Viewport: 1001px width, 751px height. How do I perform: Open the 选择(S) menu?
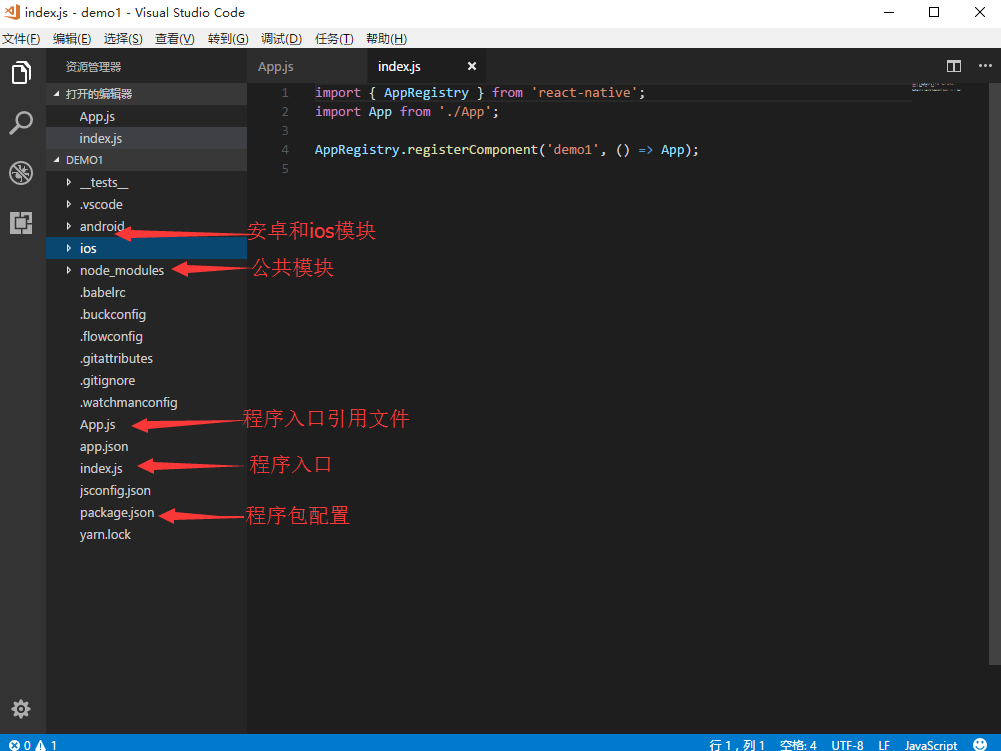coord(123,39)
